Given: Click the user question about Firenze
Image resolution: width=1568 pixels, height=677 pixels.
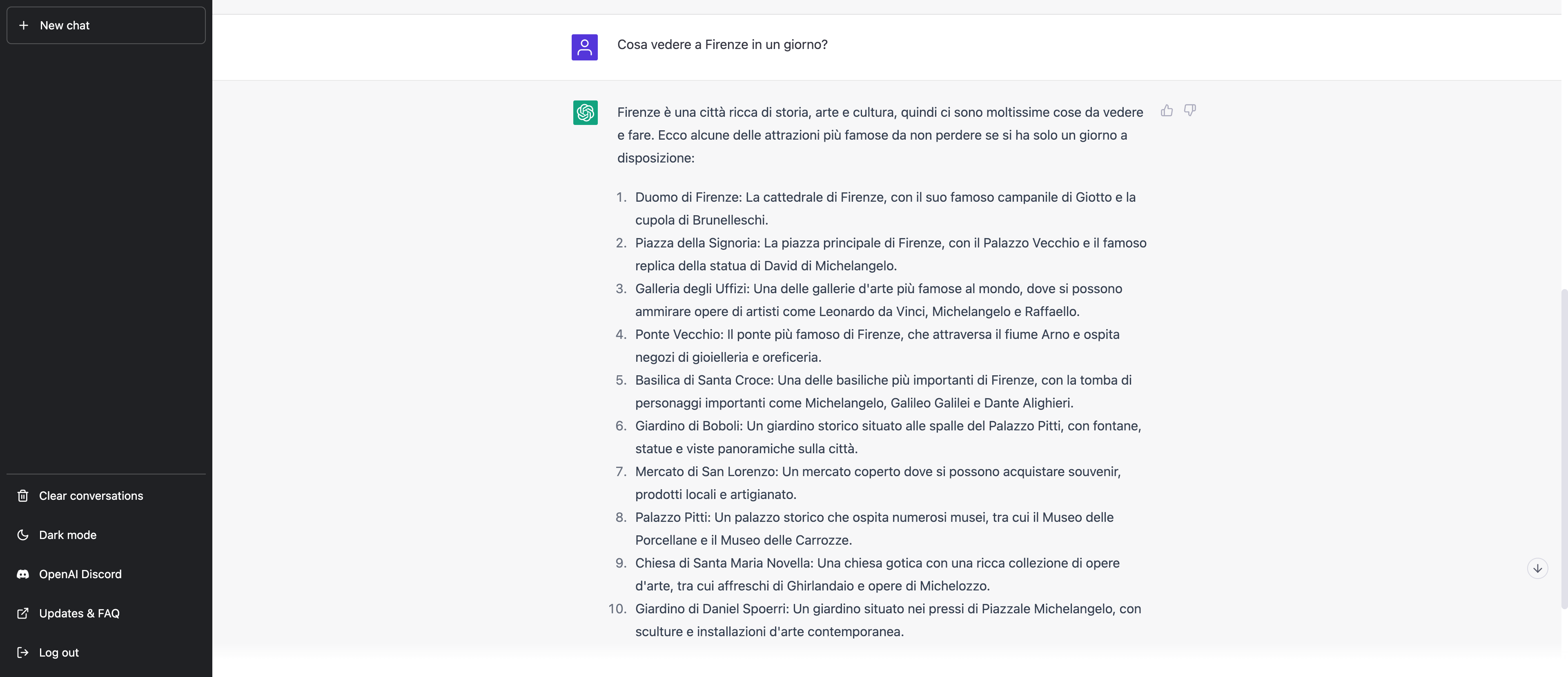Looking at the screenshot, I should click(x=722, y=45).
